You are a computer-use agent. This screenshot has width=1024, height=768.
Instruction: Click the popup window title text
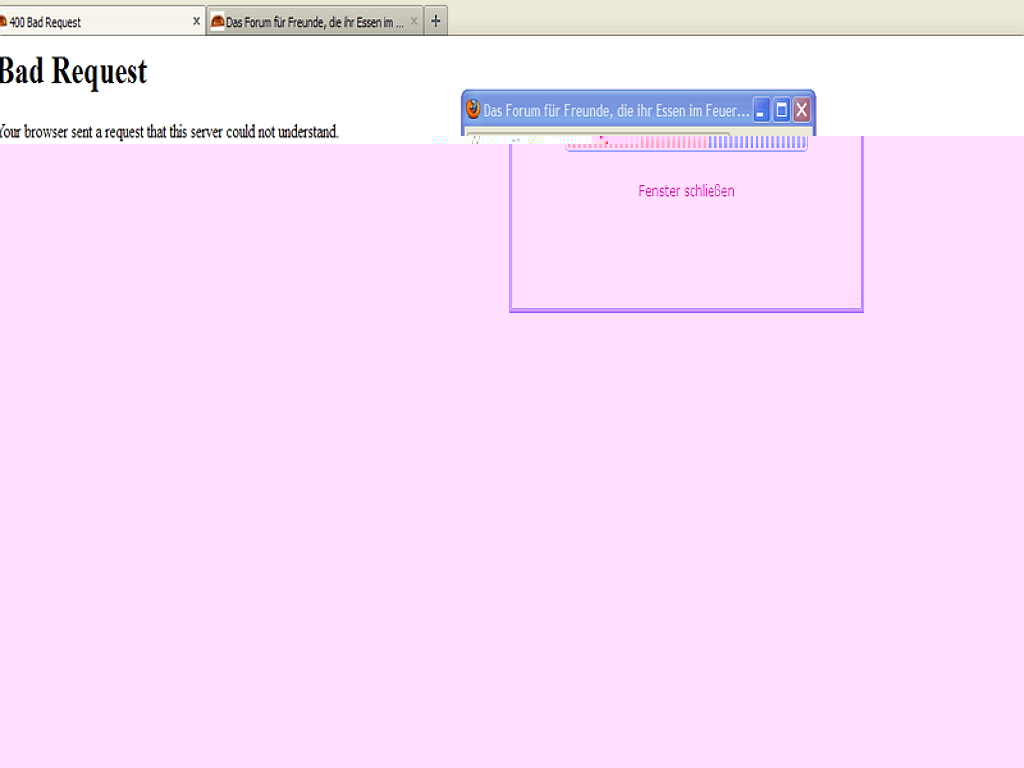(615, 110)
